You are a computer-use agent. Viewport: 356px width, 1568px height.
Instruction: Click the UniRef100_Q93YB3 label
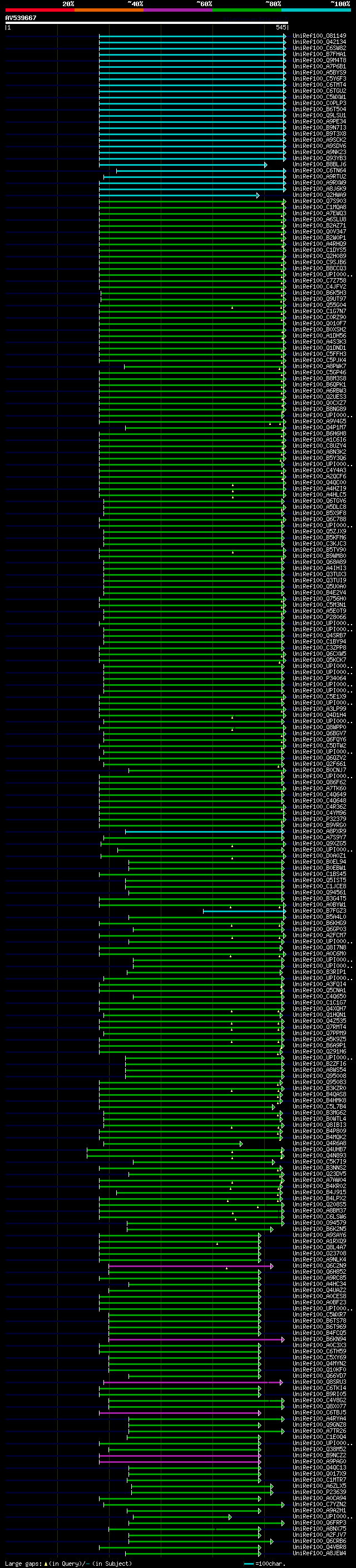[x=319, y=159]
